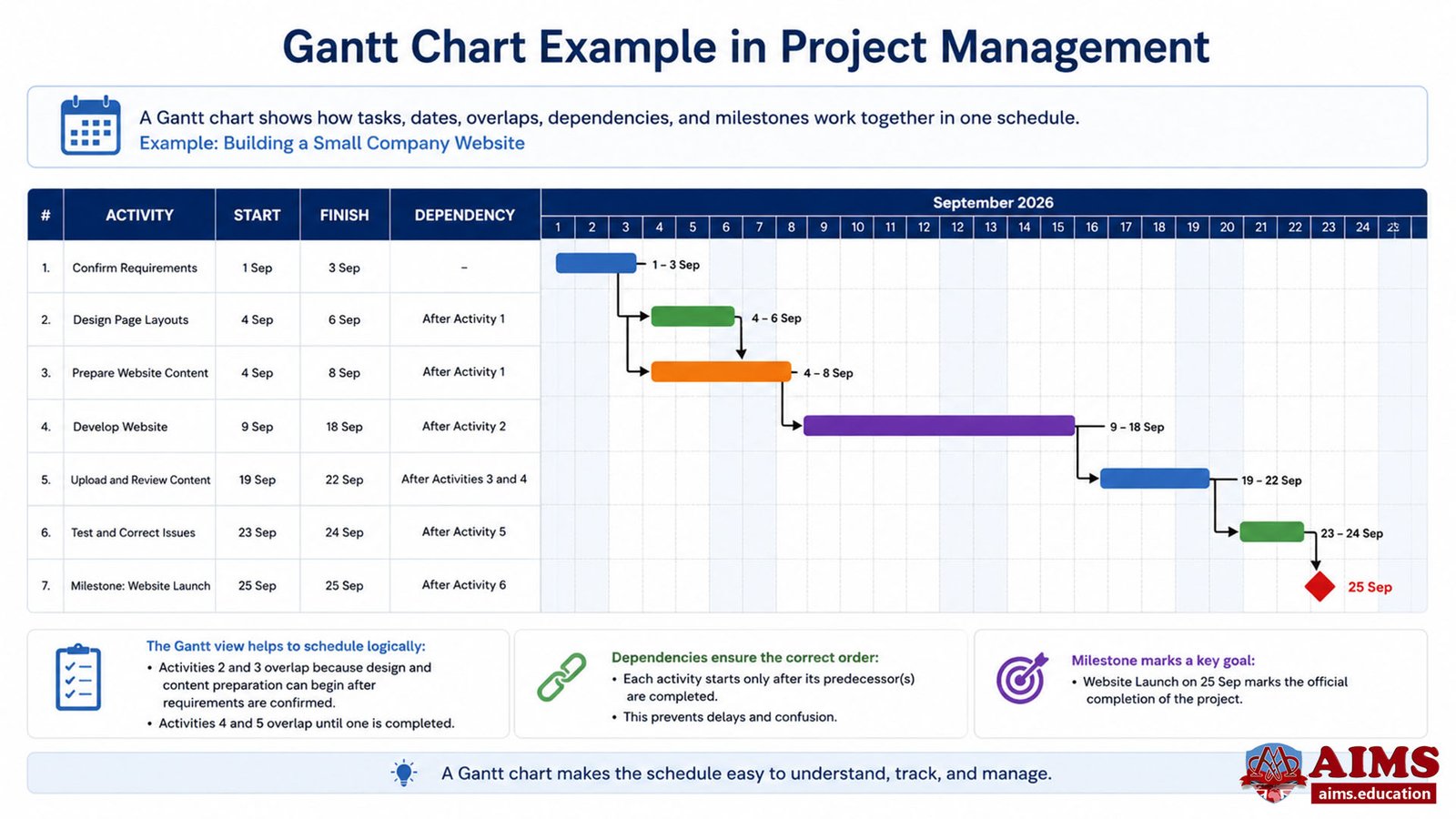Select day 5 in the timeline header
Screen dimensions: 1456x819
point(693,227)
